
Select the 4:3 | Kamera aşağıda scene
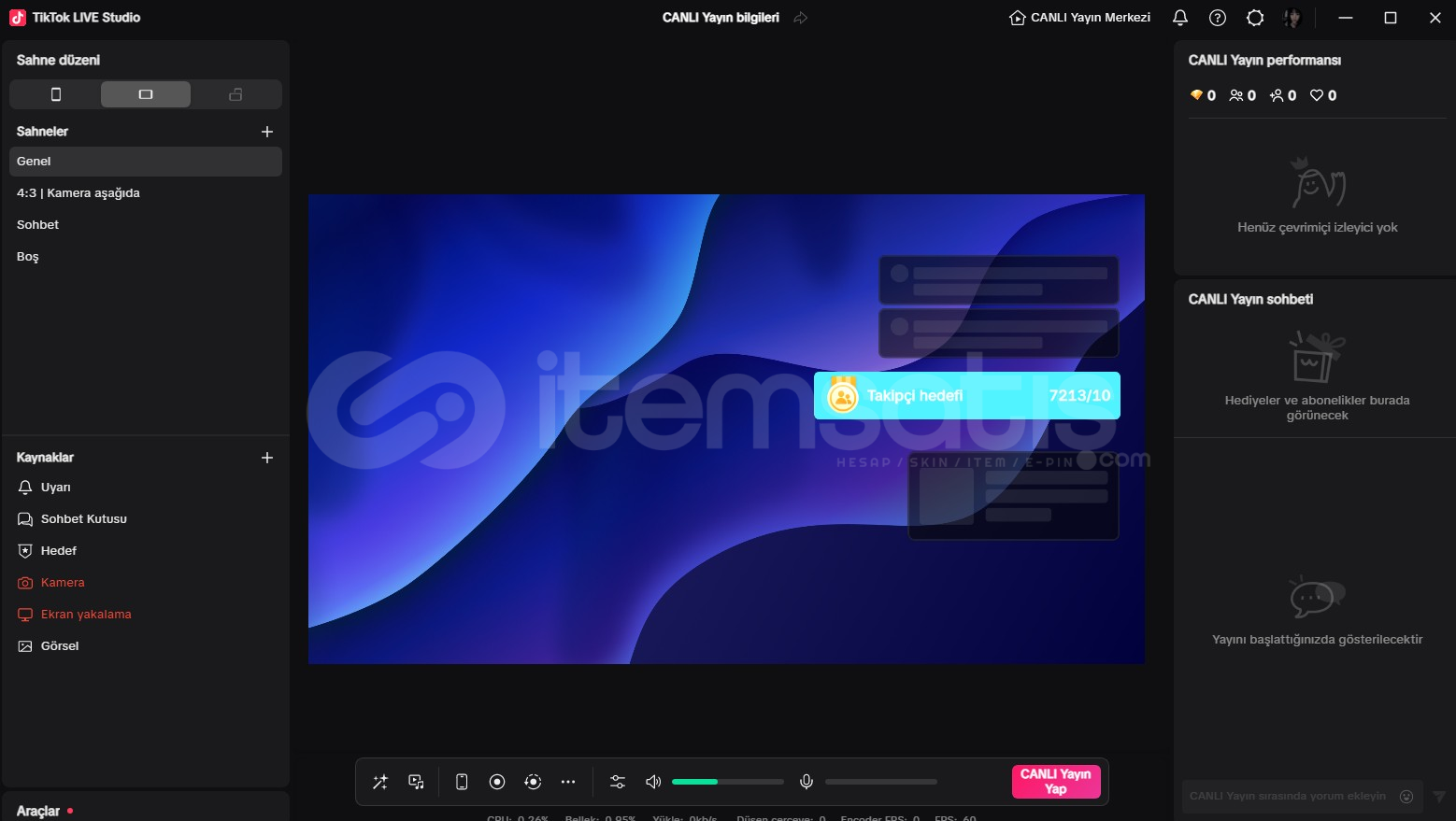click(x=146, y=193)
